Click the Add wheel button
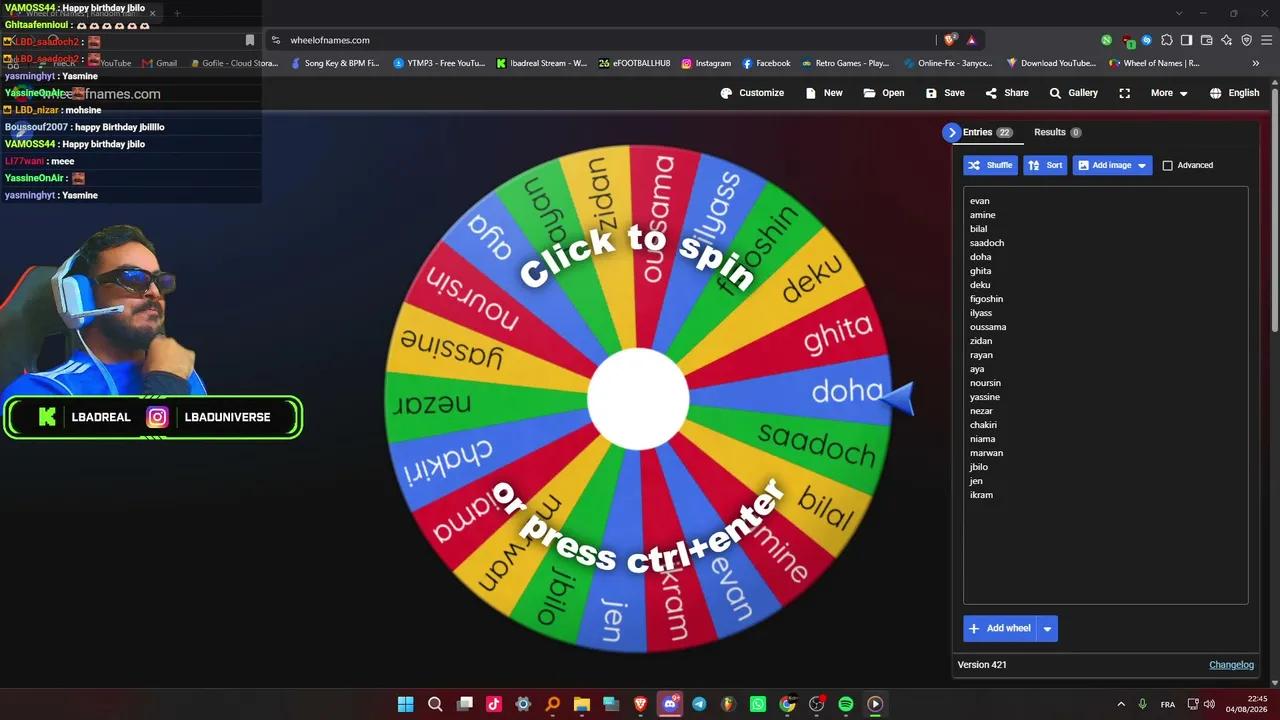This screenshot has height=720, width=1280. [x=999, y=628]
